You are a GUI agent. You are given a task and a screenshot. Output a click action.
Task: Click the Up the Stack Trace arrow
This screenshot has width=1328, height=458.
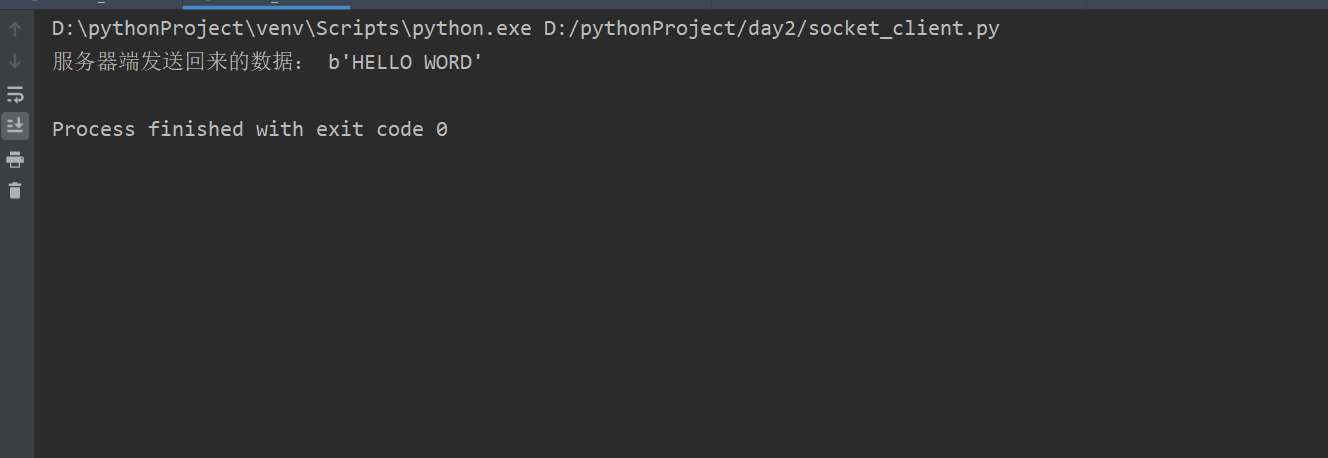[x=15, y=29]
